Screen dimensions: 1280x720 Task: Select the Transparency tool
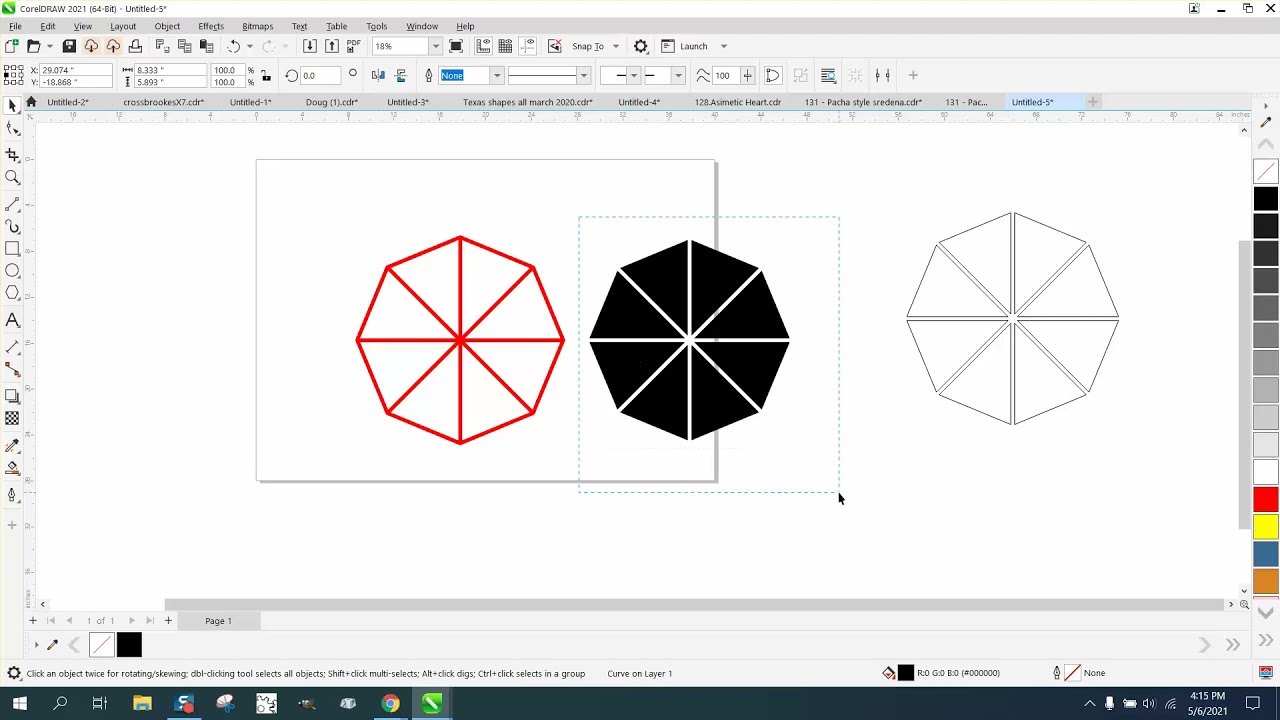(12, 419)
